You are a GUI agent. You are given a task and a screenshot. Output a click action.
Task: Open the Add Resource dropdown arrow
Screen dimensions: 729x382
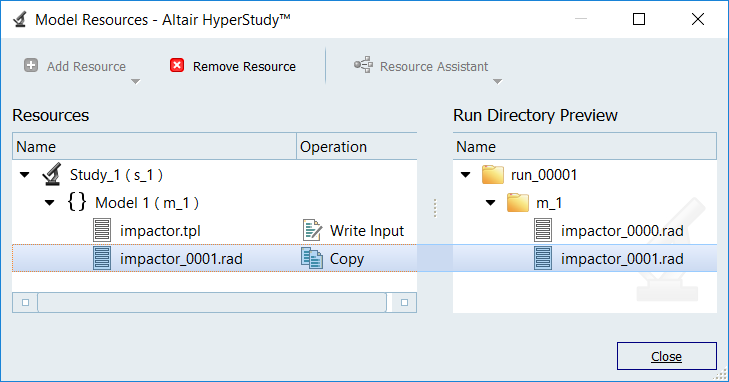coord(135,82)
